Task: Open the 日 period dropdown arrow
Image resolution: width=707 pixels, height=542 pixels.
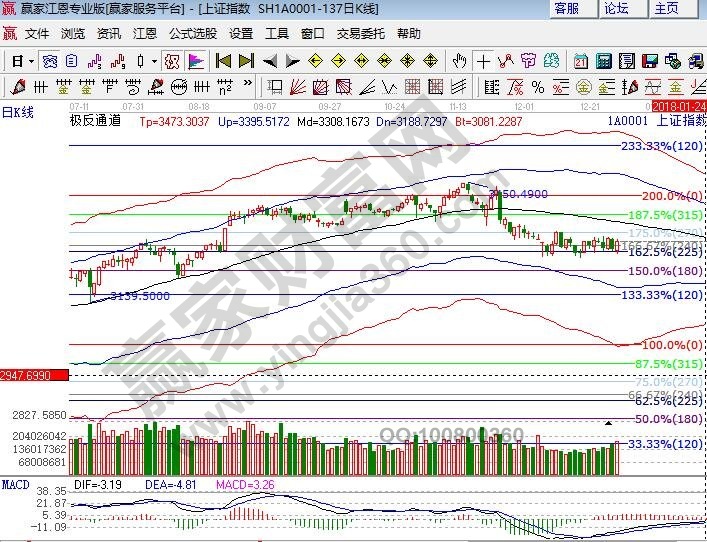Action: click(x=32, y=61)
